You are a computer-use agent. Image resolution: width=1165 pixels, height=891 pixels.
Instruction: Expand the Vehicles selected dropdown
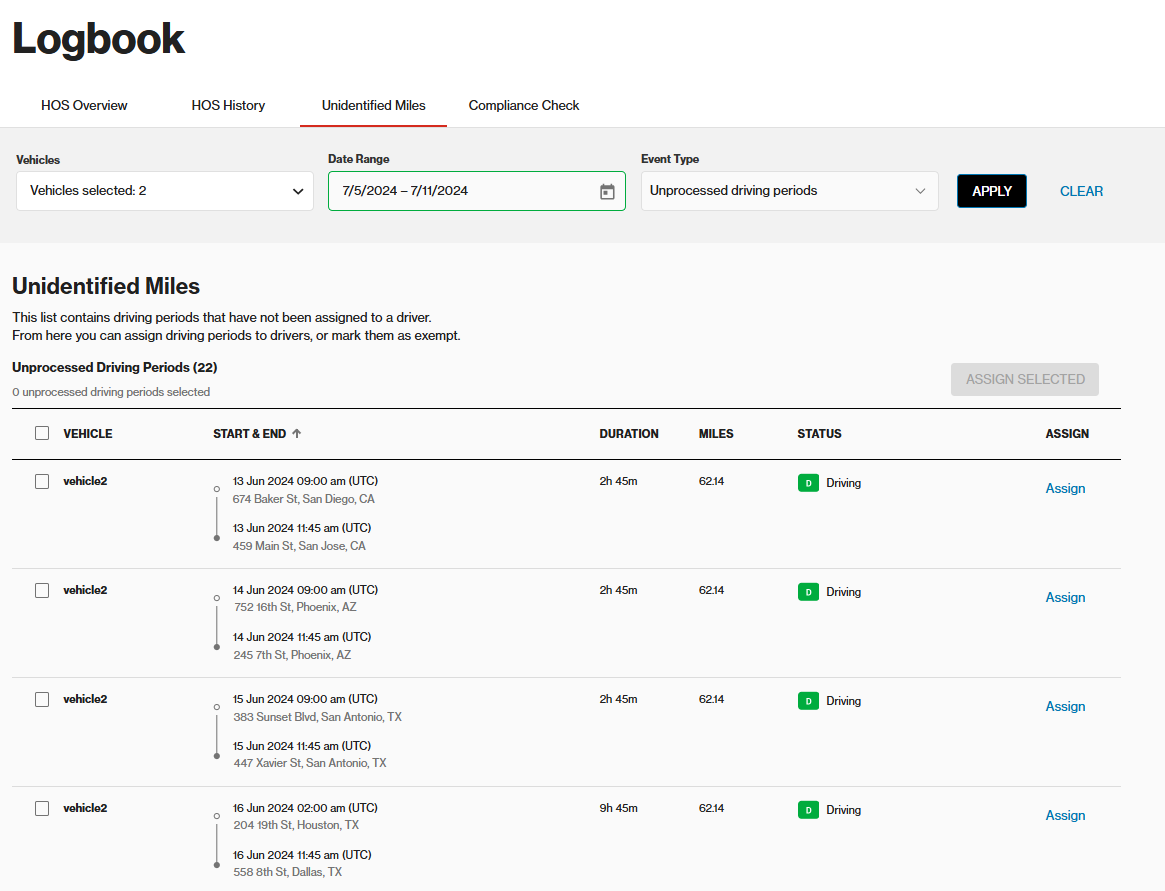[165, 191]
